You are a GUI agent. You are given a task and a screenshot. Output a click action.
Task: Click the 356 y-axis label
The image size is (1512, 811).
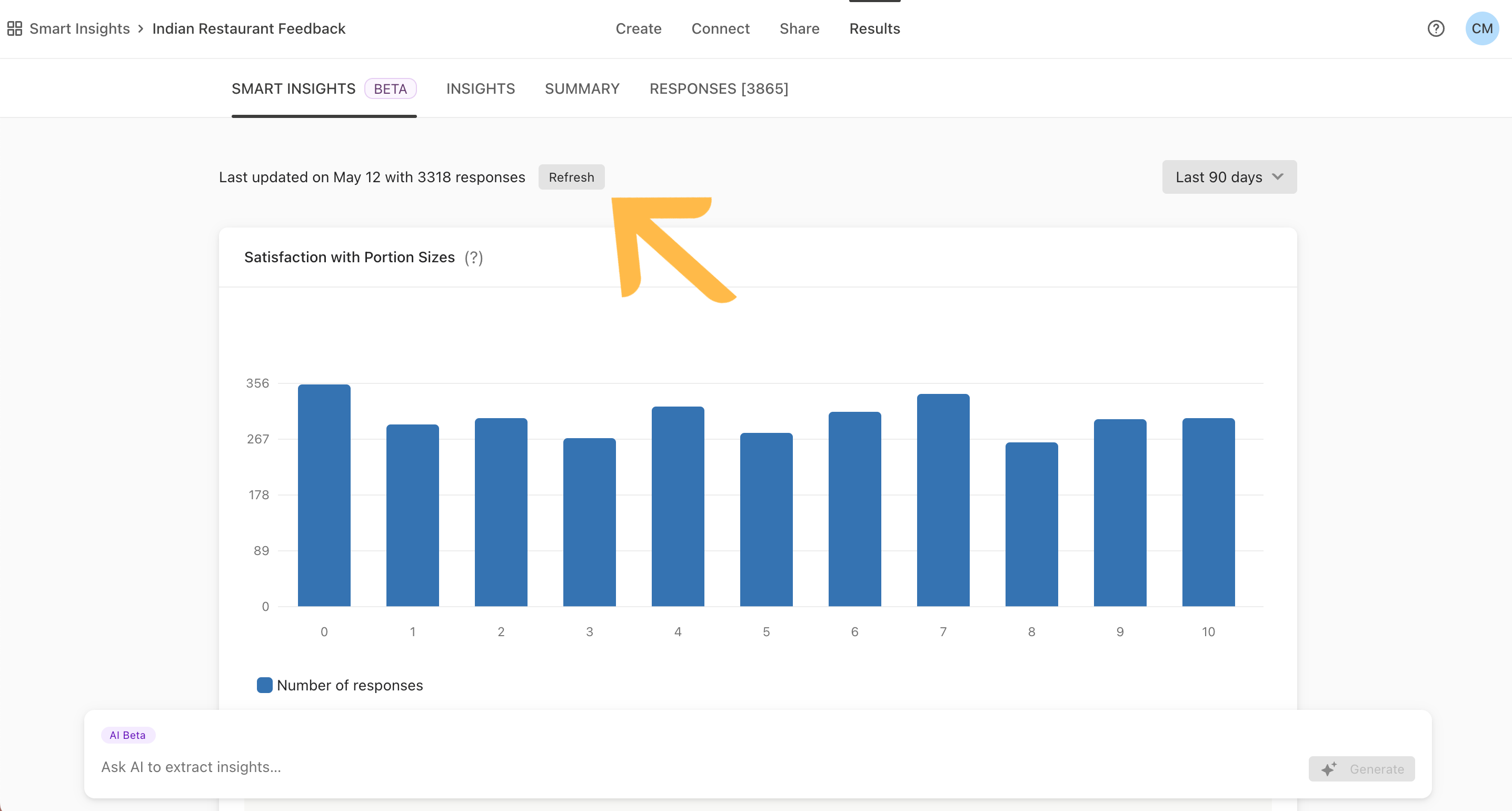[x=257, y=383]
